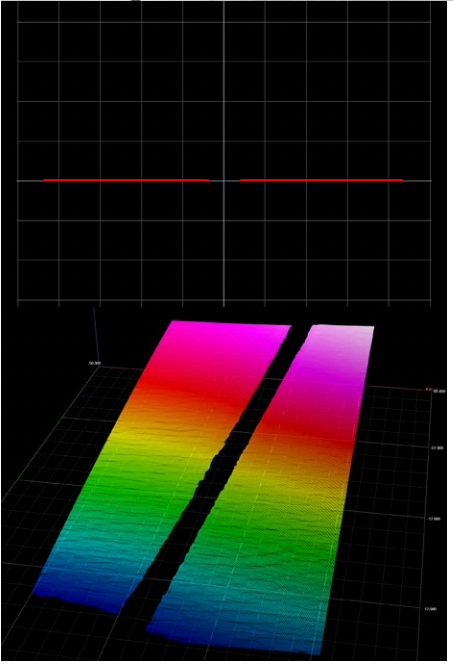Click the left red profile line segment
The width and height of the screenshot is (453, 667).
pos(126,180)
